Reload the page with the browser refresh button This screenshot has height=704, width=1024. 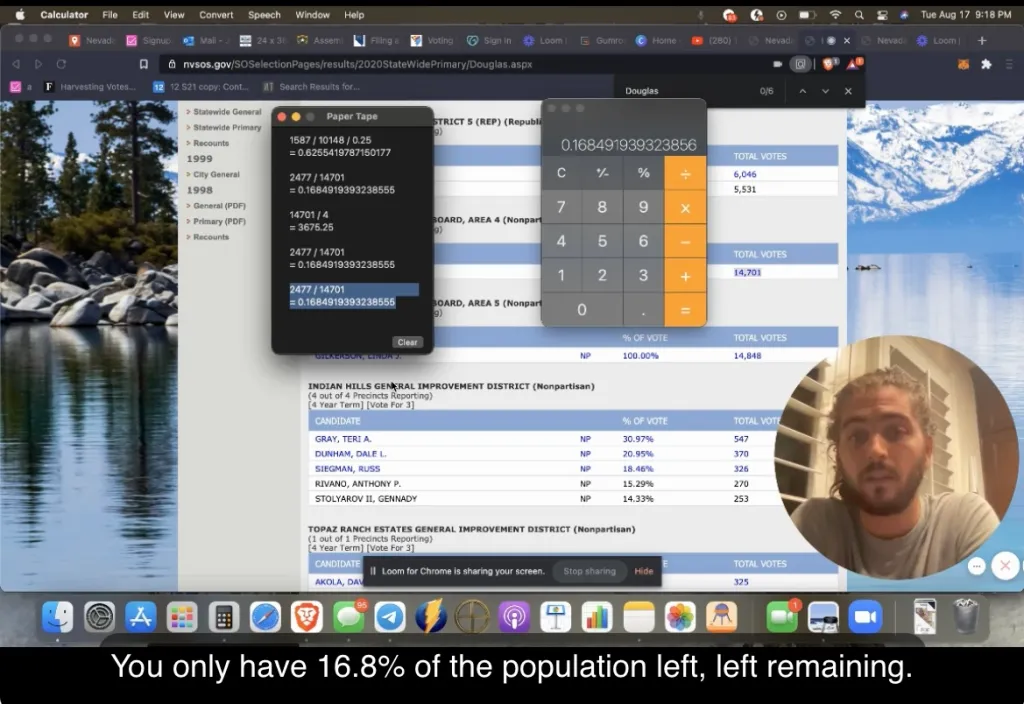coord(61,64)
